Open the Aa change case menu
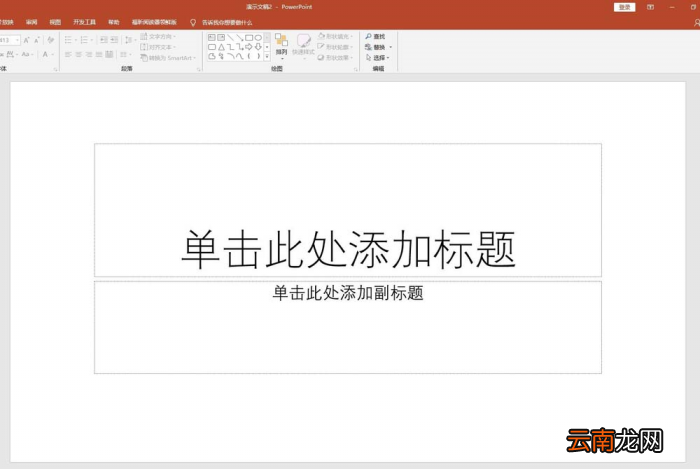 coord(27,54)
